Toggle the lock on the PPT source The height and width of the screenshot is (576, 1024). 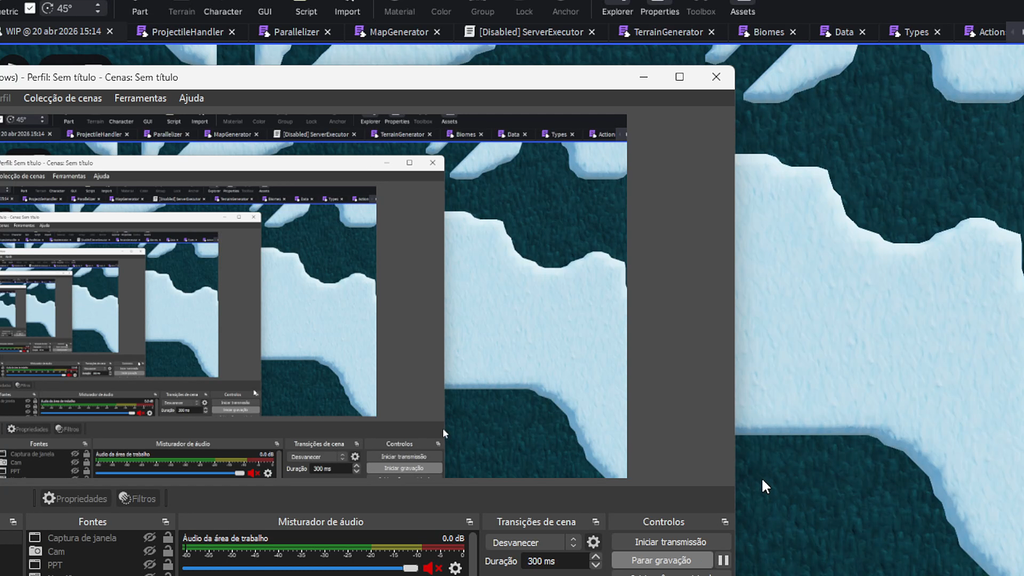tap(168, 565)
